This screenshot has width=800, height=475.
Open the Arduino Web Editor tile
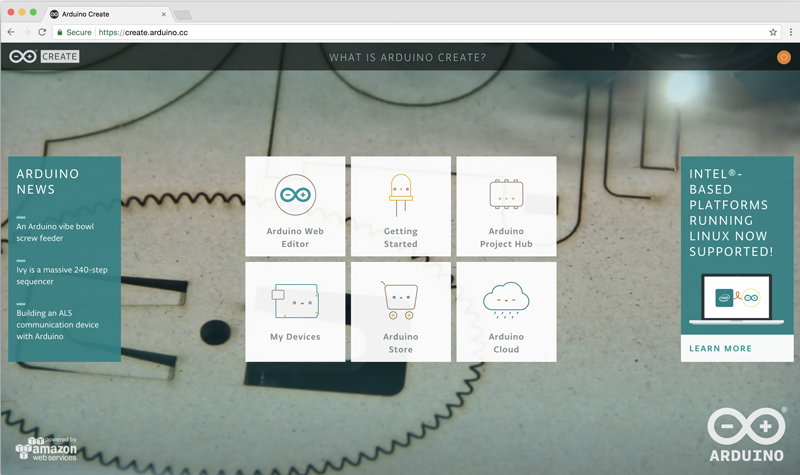click(x=295, y=206)
